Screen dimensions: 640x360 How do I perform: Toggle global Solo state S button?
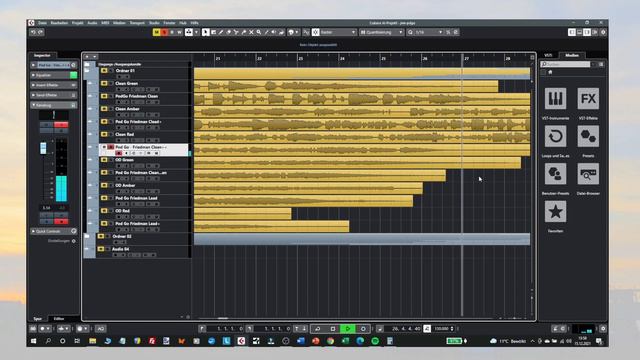pyautogui.click(x=164, y=32)
